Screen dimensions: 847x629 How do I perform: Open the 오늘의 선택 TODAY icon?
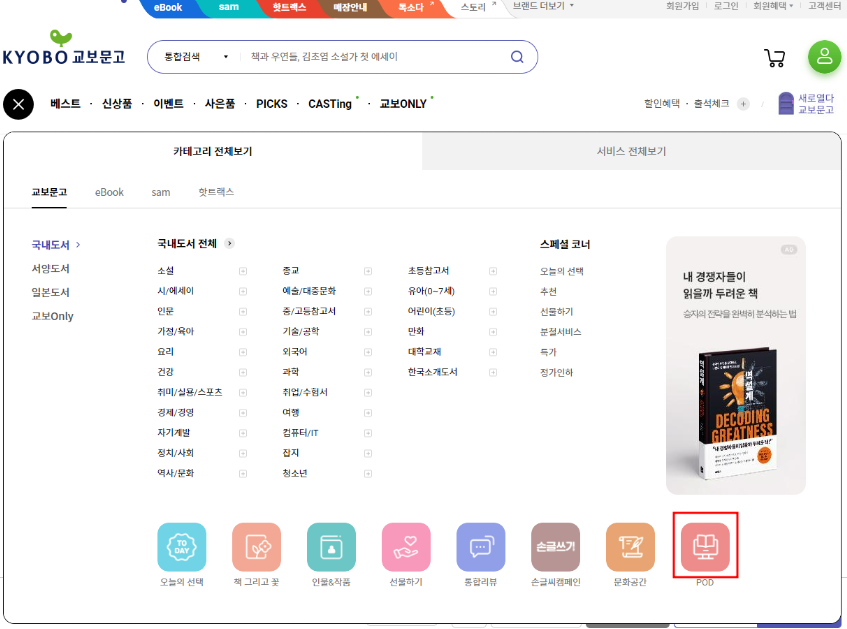pos(182,547)
